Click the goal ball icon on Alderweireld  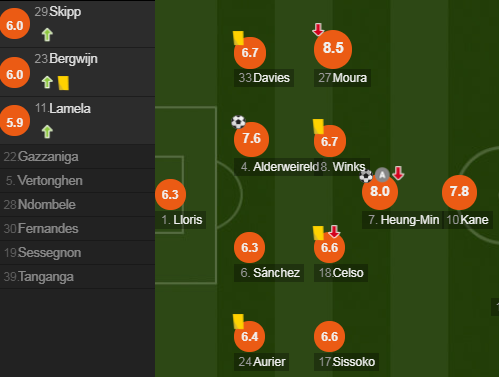click(x=238, y=122)
